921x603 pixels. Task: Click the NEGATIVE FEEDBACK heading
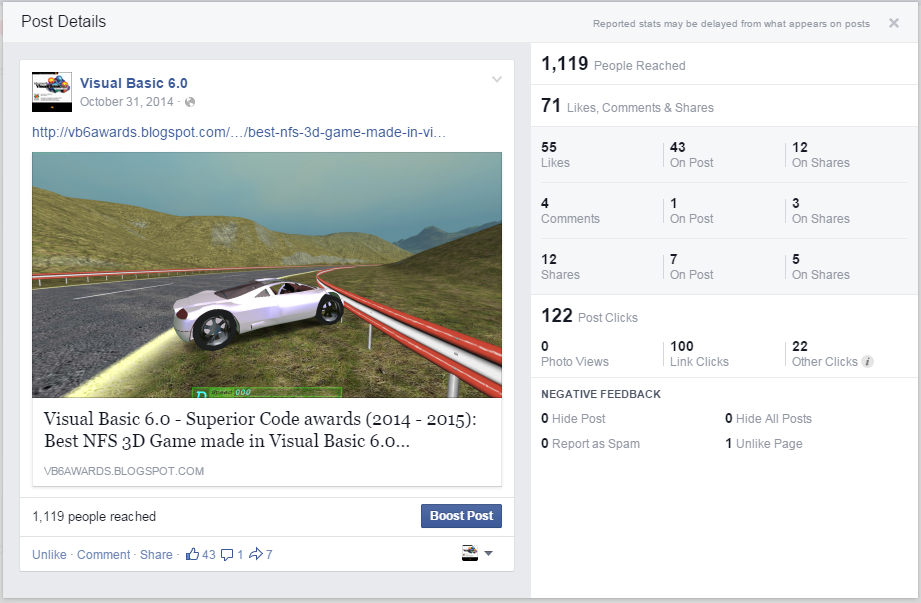click(601, 394)
